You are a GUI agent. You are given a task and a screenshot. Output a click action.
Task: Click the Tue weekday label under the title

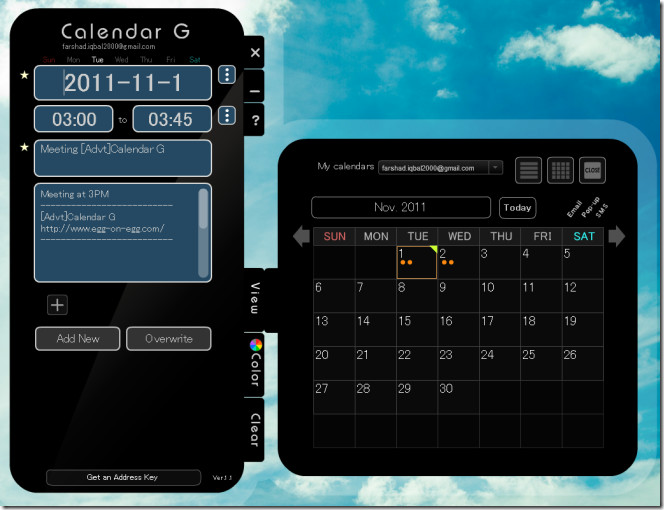click(x=97, y=60)
